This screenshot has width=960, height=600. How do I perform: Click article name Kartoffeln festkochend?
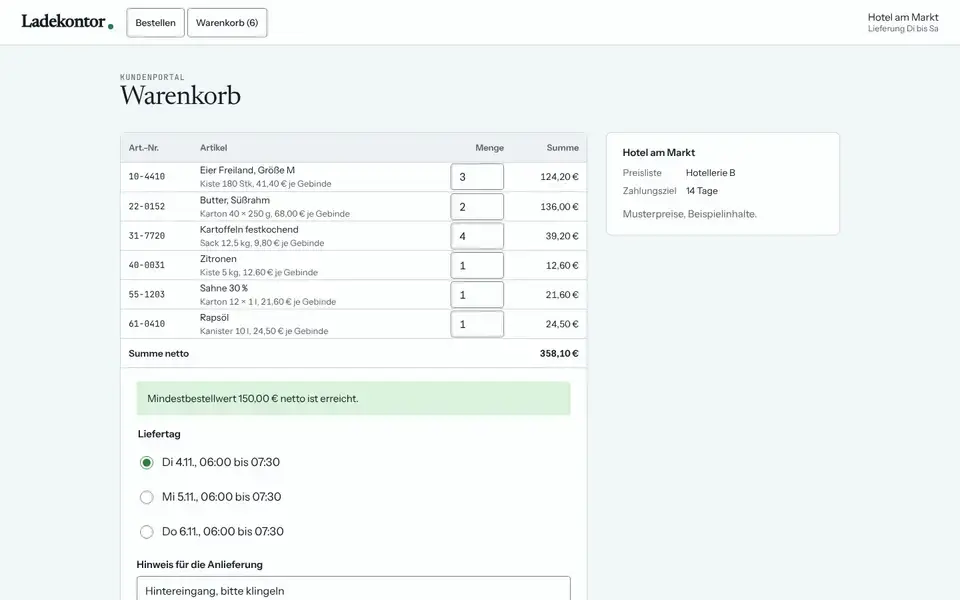[x=249, y=230]
